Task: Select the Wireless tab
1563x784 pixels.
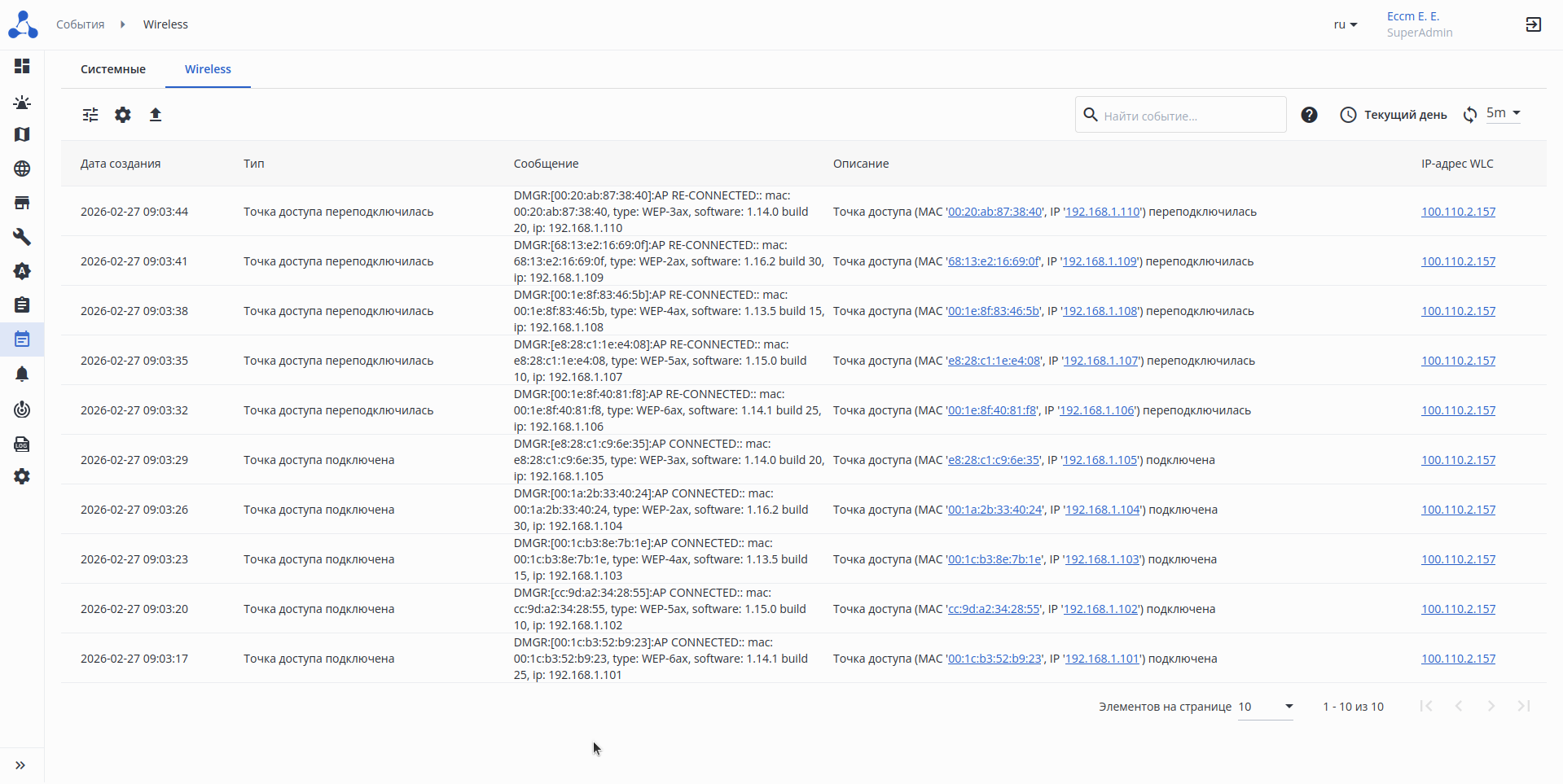Action: (208, 69)
